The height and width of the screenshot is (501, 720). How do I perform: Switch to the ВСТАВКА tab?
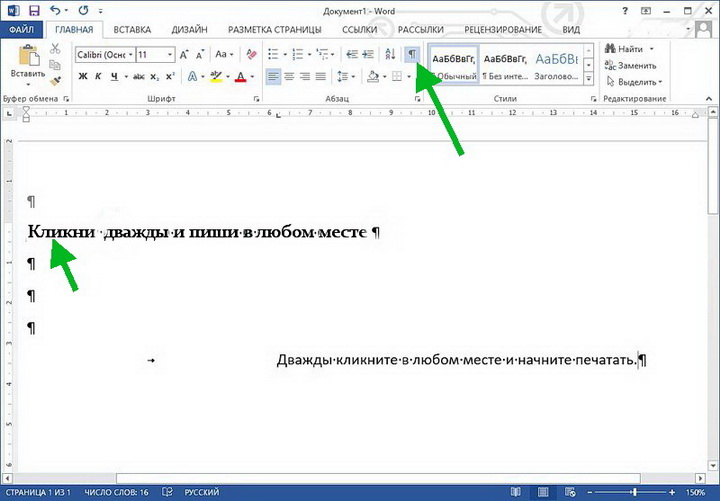(x=132, y=30)
